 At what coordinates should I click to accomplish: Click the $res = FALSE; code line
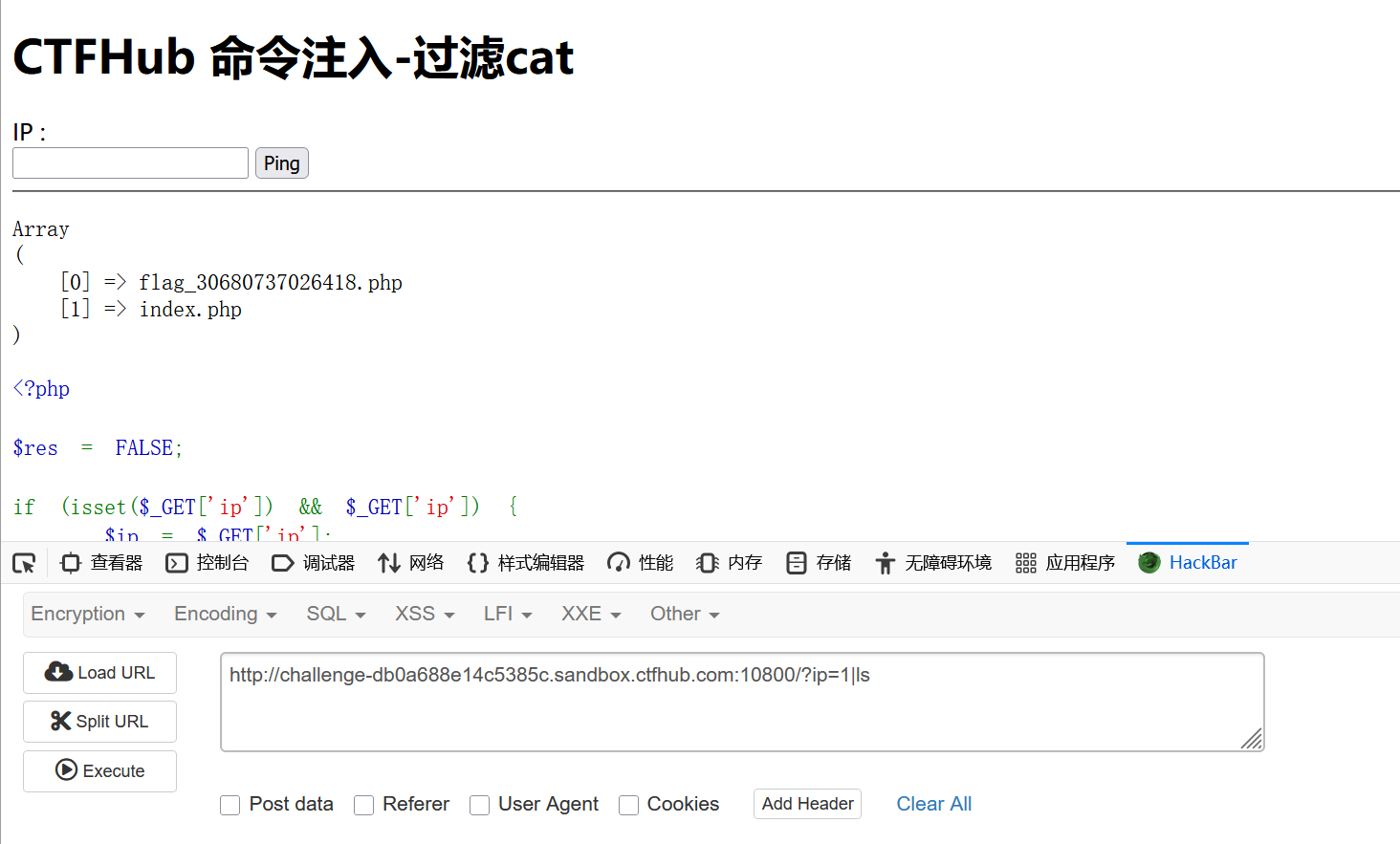tap(98, 447)
